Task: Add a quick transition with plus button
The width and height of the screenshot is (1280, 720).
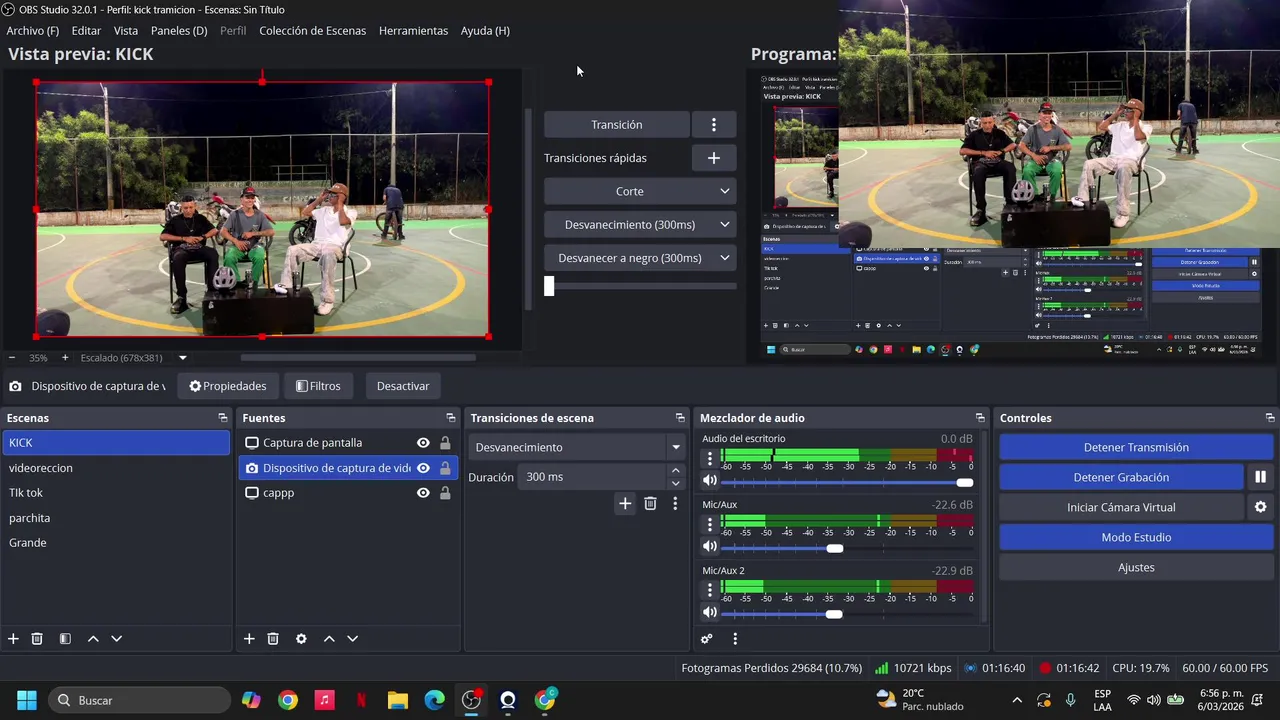Action: (714, 158)
